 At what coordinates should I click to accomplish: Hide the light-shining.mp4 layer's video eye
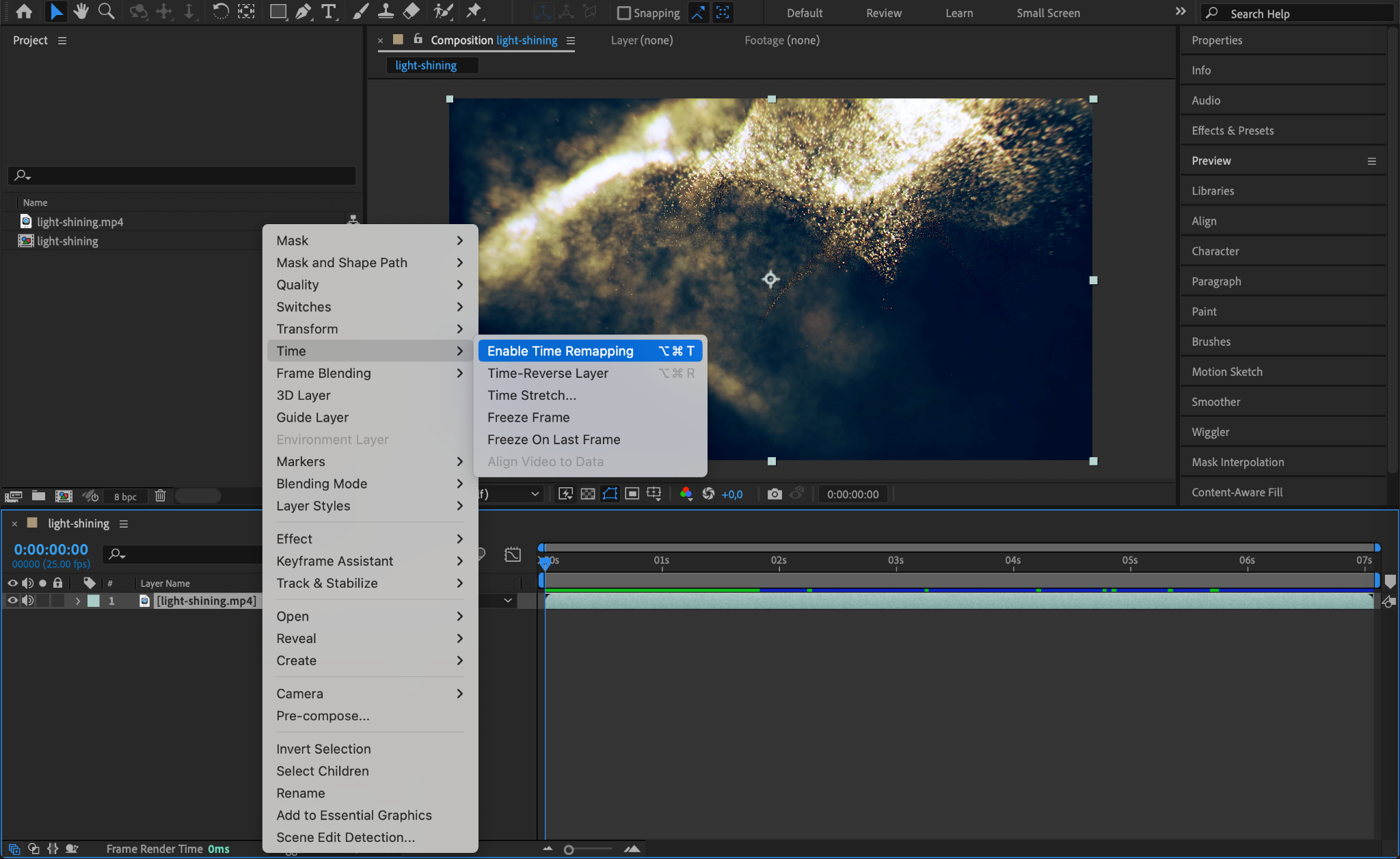pos(12,601)
